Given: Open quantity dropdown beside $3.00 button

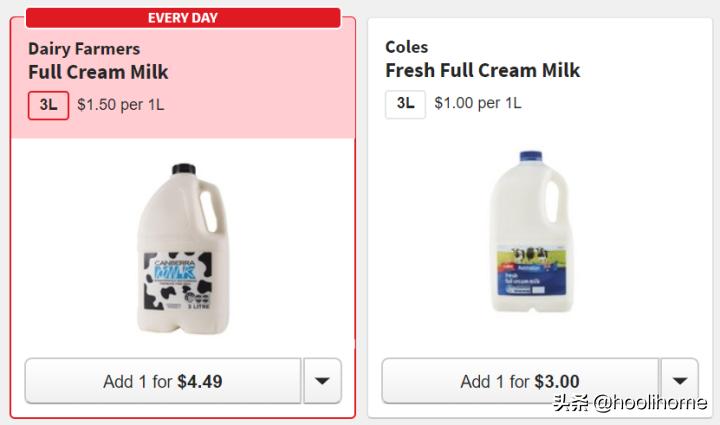Looking at the screenshot, I should pyautogui.click(x=679, y=381).
